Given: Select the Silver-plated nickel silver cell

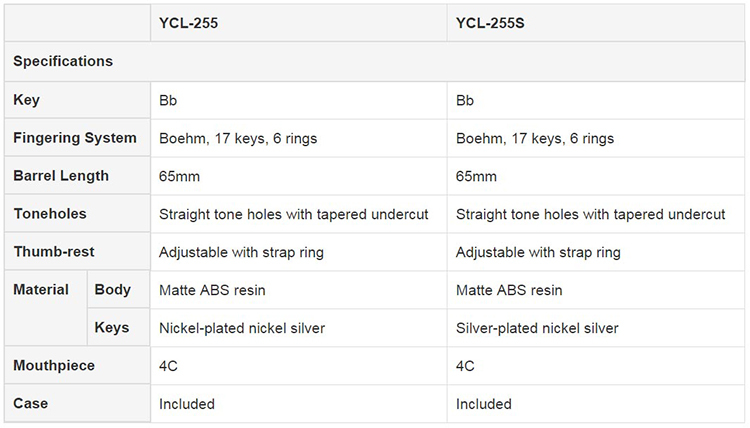Looking at the screenshot, I should (537, 328).
